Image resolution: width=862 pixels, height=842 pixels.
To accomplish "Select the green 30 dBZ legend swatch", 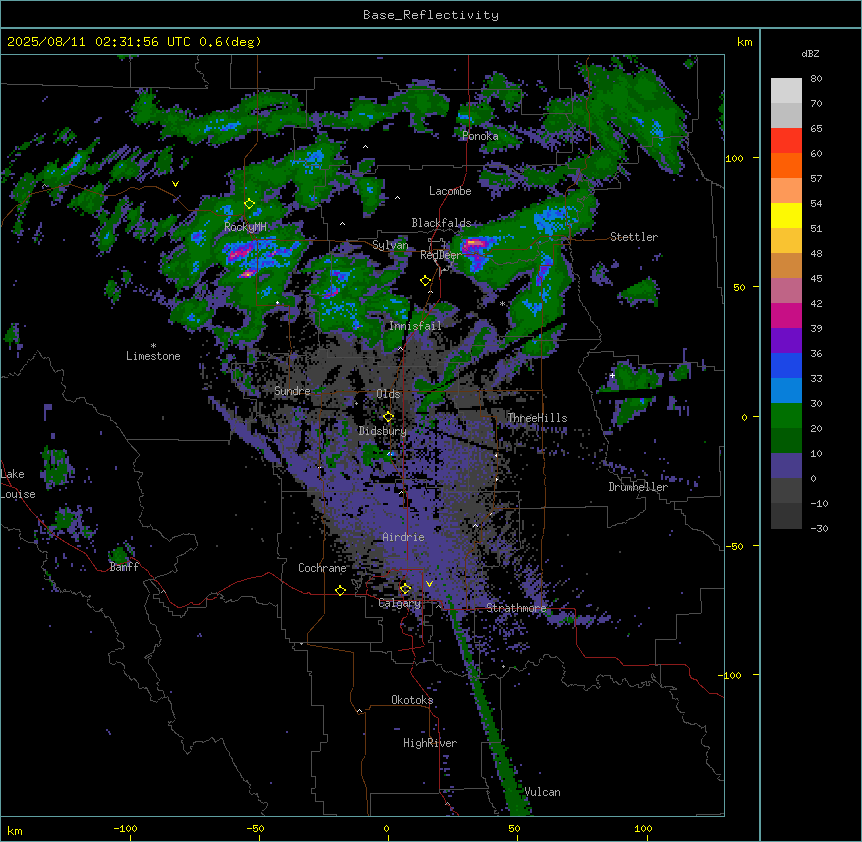I will point(786,416).
